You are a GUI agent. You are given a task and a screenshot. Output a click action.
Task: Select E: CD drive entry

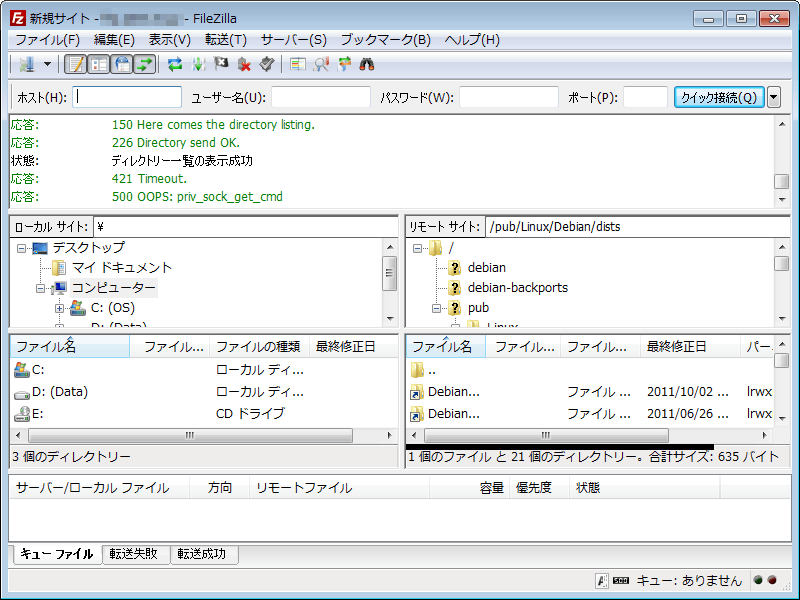(x=204, y=414)
